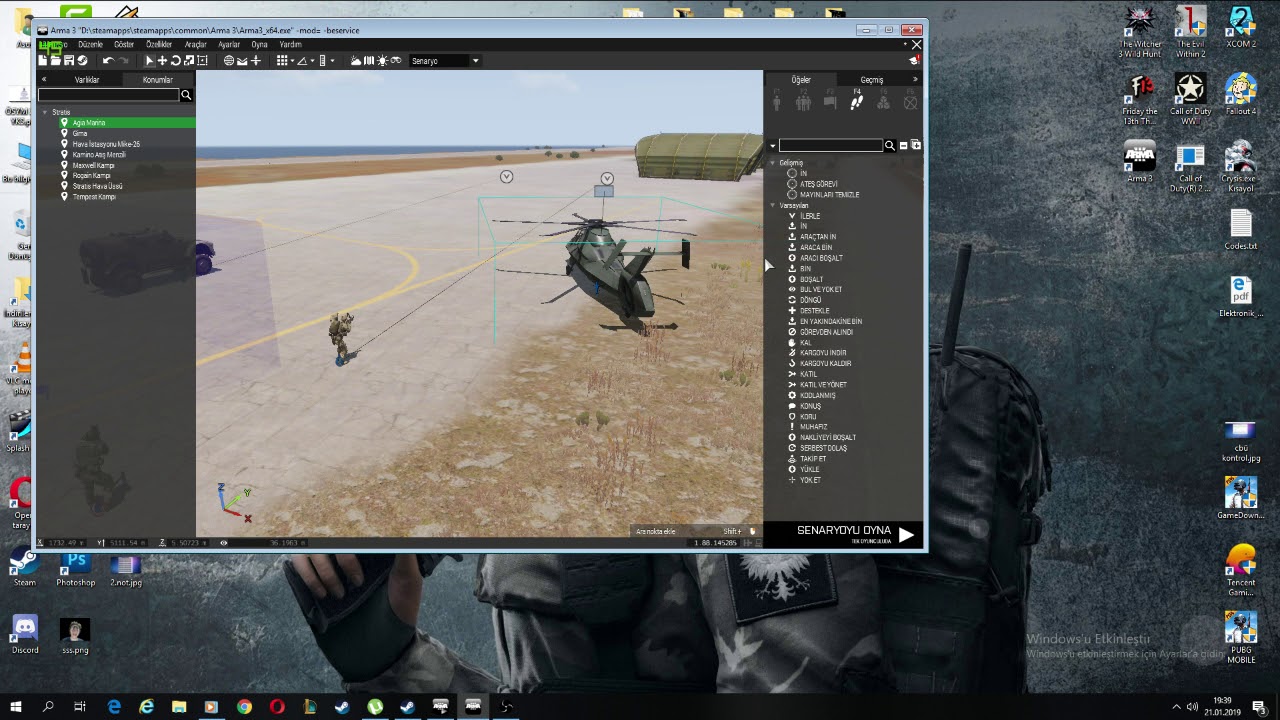Select the Scale widget tool
The image size is (1280, 720).
(189, 61)
